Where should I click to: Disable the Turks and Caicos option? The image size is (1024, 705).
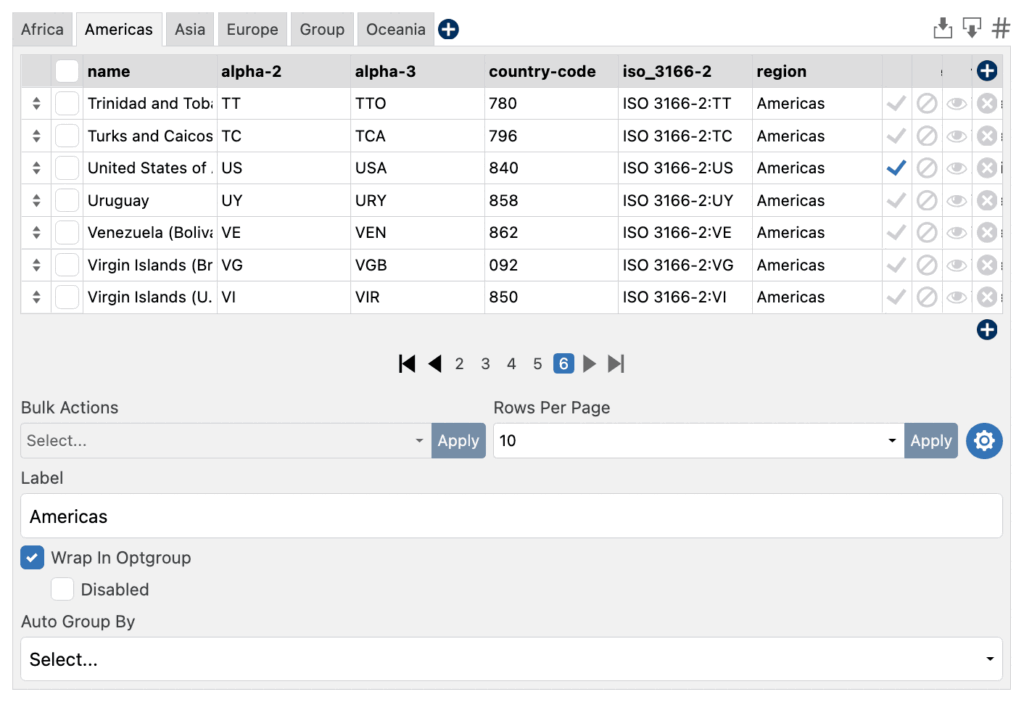tap(927, 136)
